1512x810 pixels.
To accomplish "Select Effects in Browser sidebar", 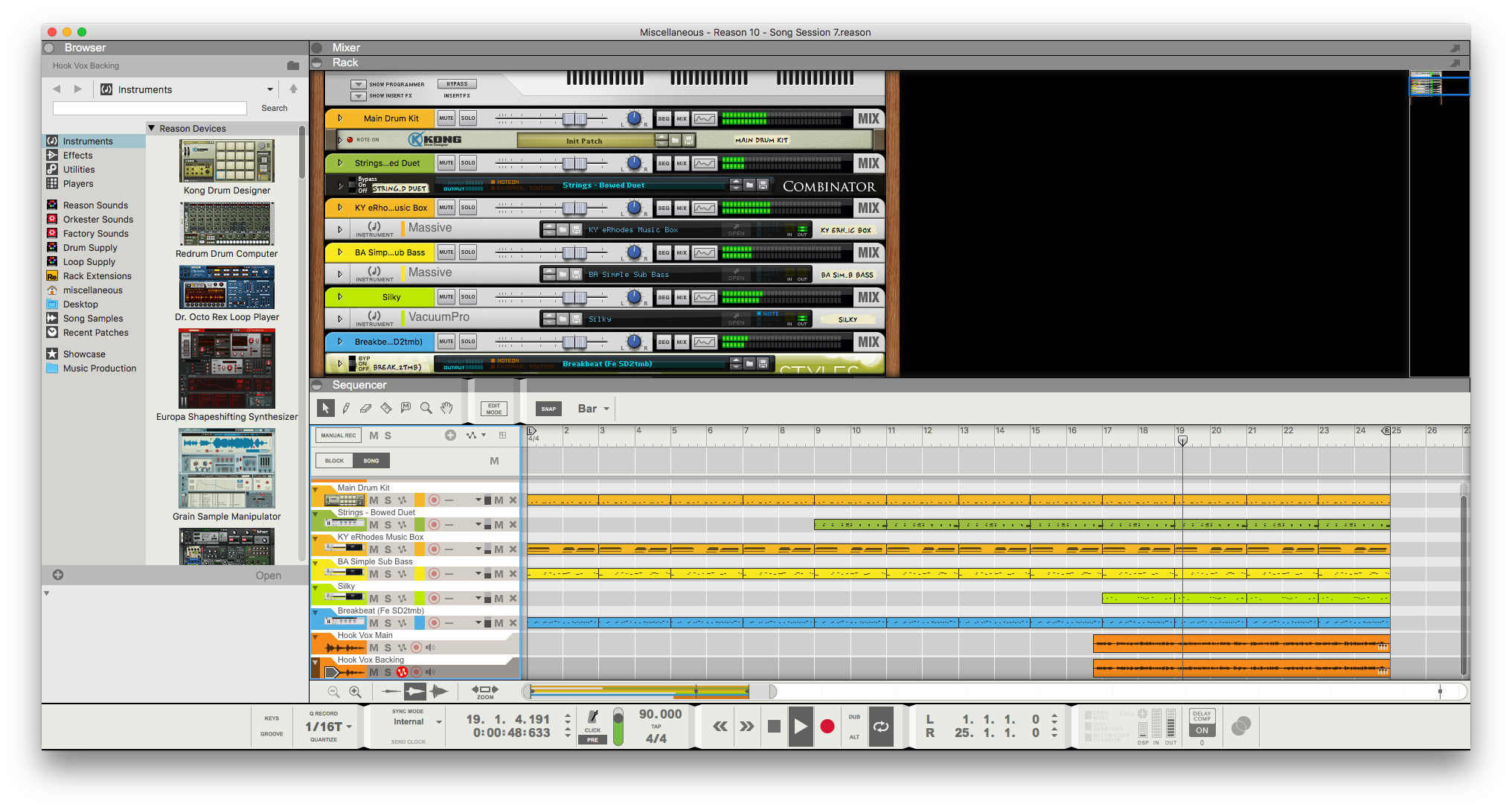I will [x=77, y=156].
